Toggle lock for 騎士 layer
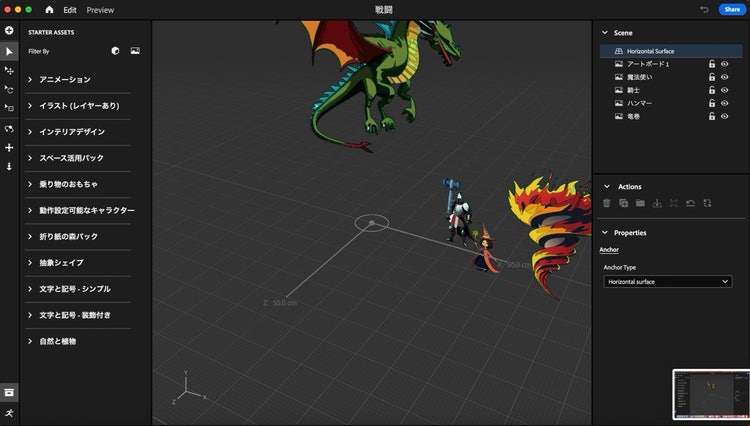This screenshot has height=426, width=750. click(x=712, y=90)
